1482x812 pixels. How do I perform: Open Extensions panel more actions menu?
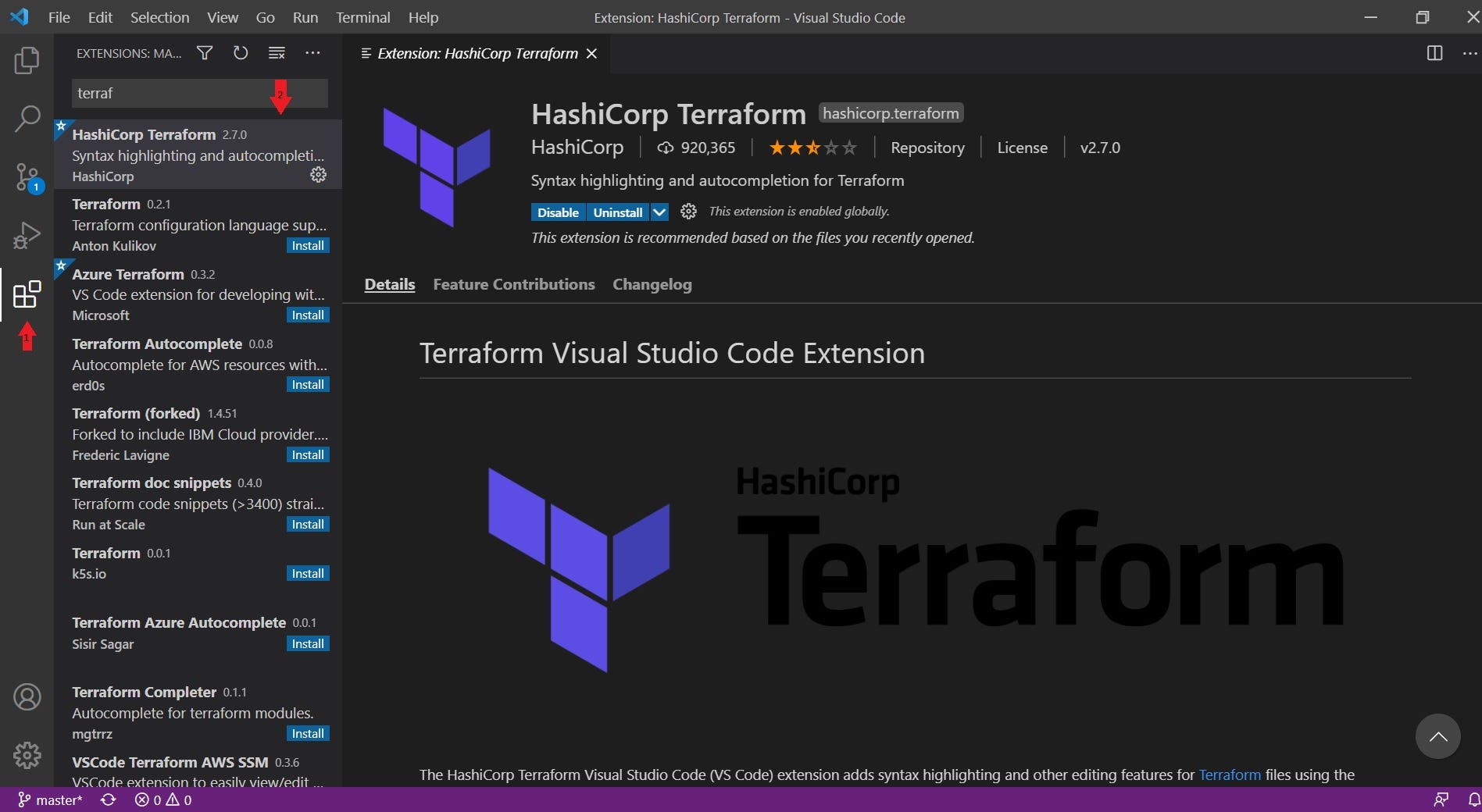(x=312, y=53)
